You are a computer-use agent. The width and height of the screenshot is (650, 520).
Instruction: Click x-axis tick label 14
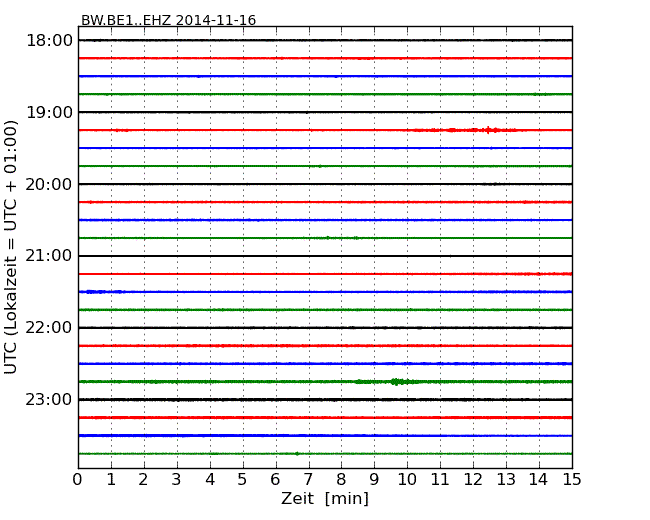(539, 480)
